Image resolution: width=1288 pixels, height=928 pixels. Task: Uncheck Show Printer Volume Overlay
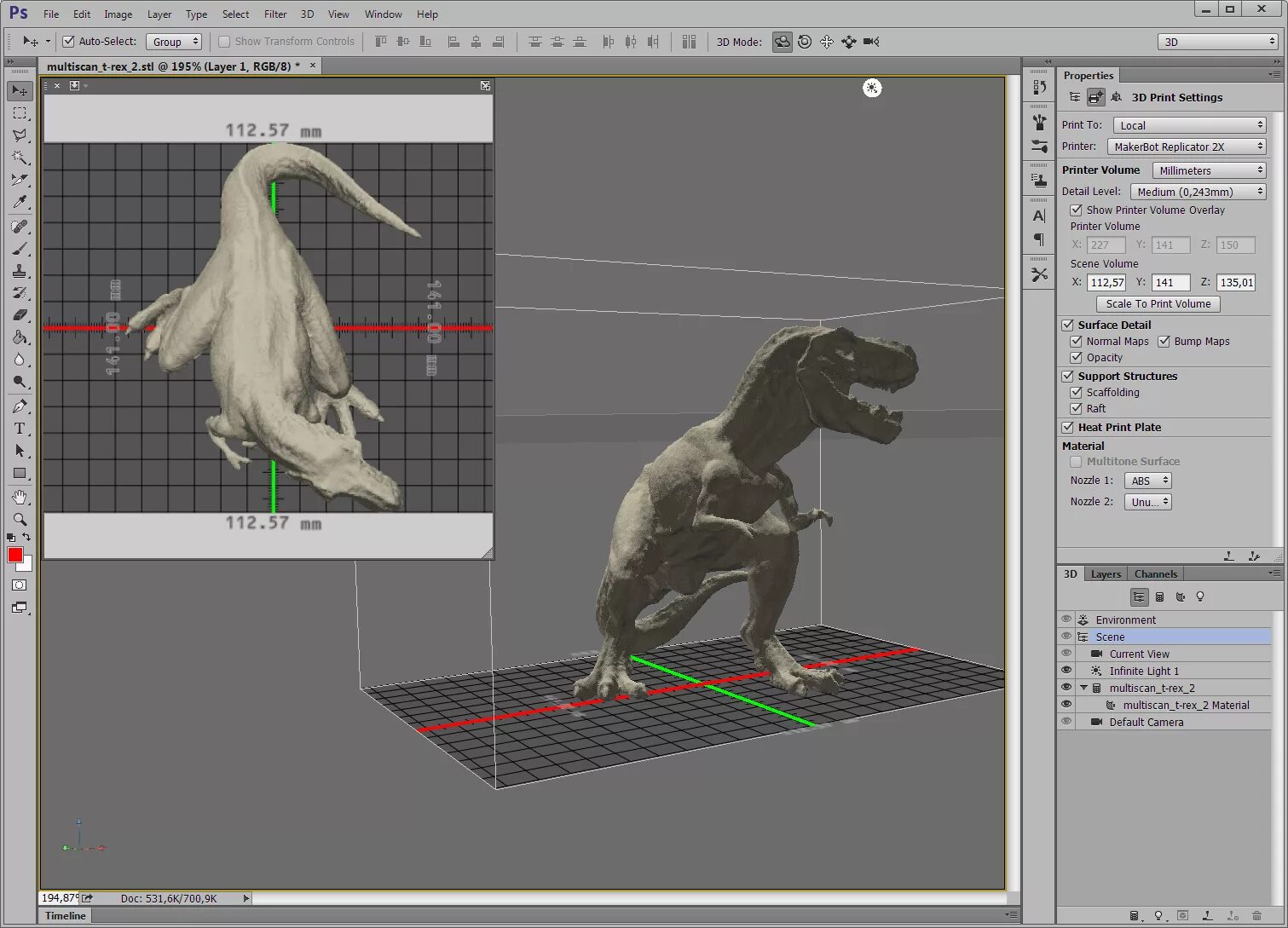tap(1077, 210)
